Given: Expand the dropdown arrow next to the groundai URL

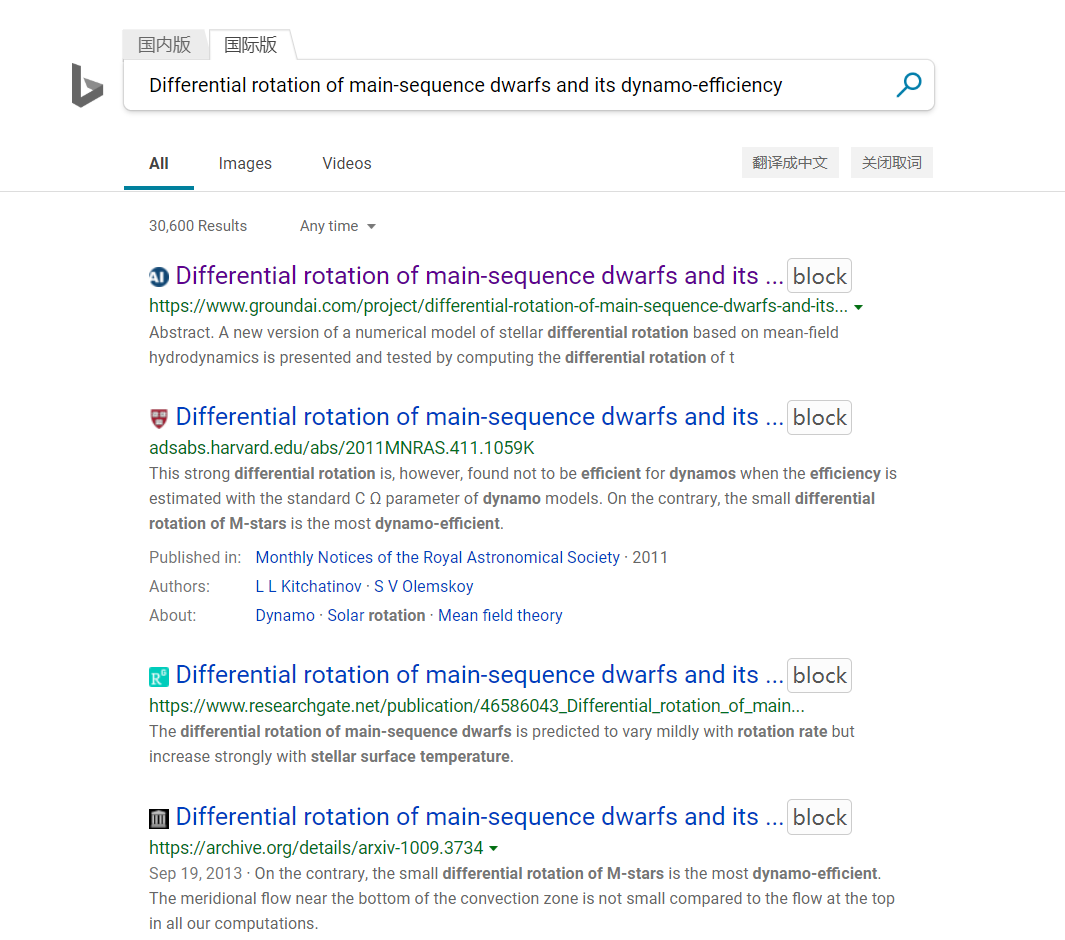Looking at the screenshot, I should click(858, 307).
